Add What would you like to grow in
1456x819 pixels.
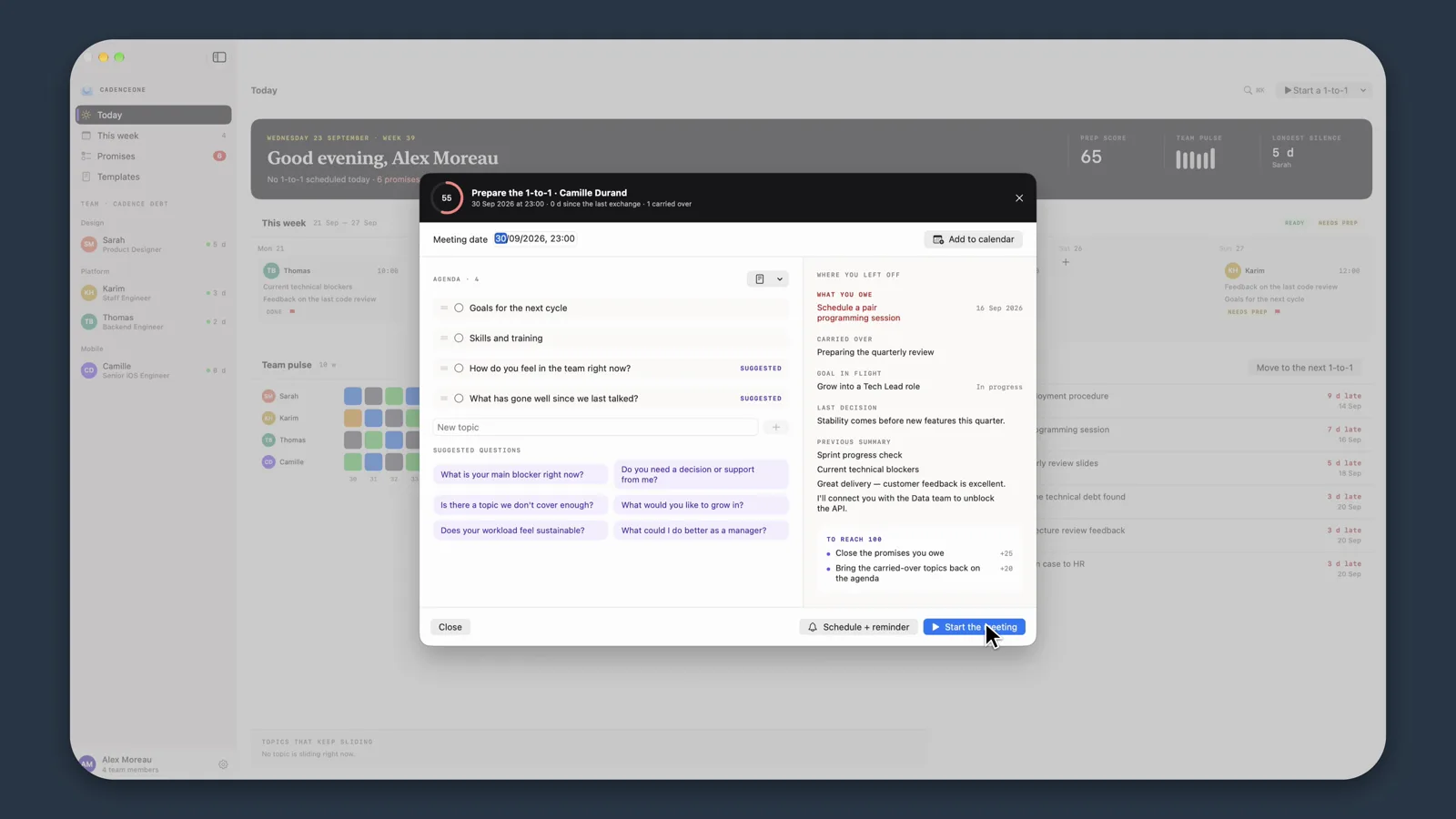(x=701, y=505)
